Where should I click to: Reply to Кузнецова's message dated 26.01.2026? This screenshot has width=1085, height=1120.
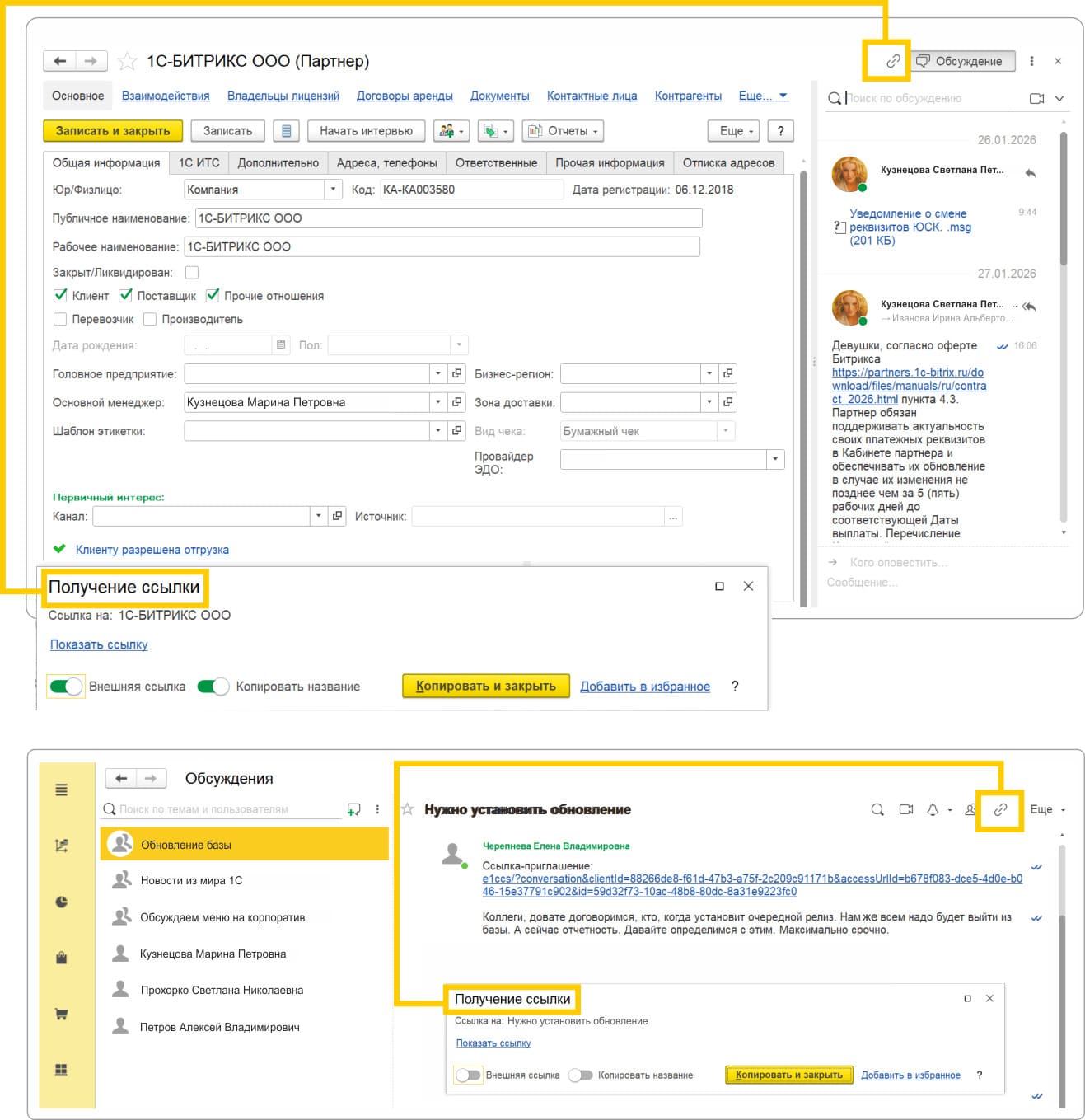click(x=1031, y=172)
